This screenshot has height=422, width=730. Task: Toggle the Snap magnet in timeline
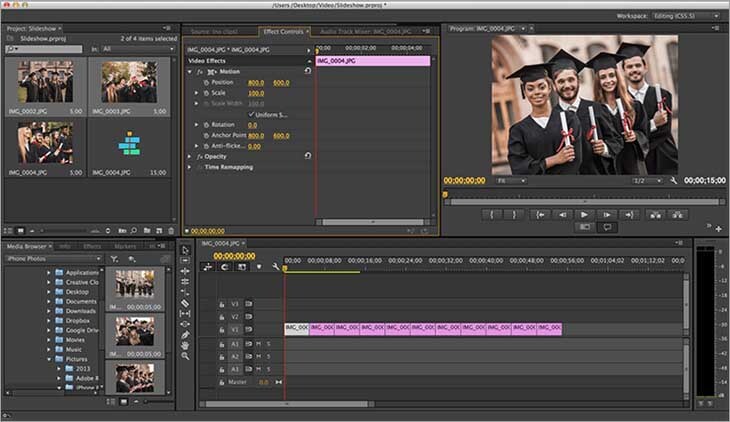tap(225, 267)
